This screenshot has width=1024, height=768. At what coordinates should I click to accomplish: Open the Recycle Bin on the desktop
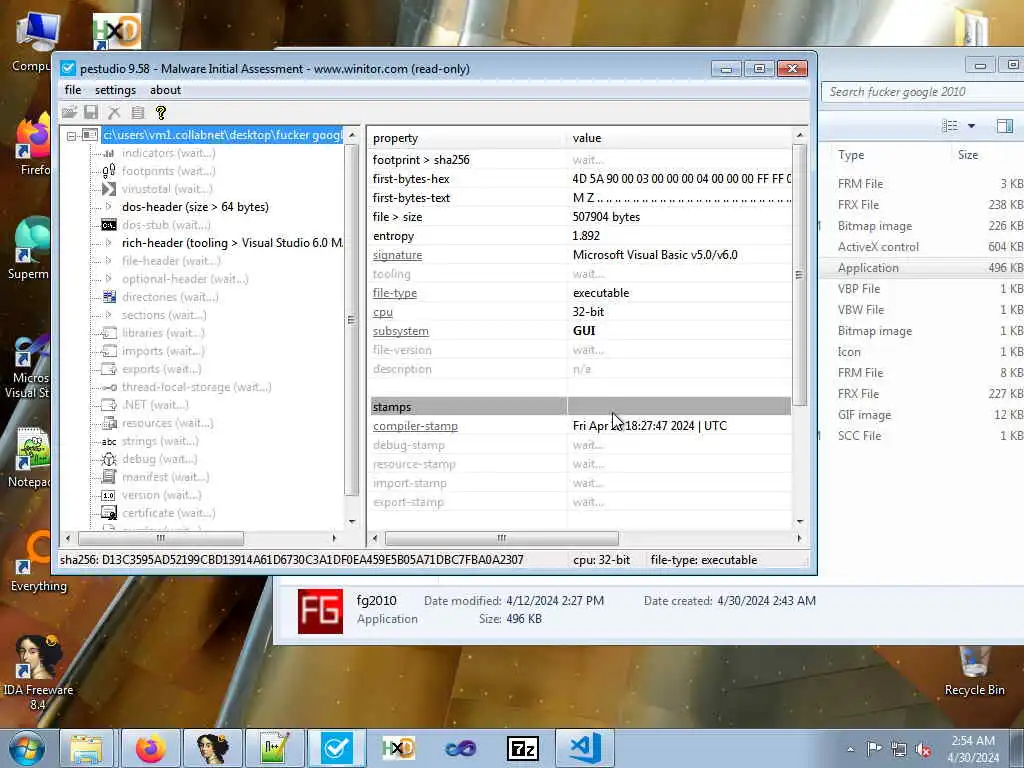[x=974, y=671]
